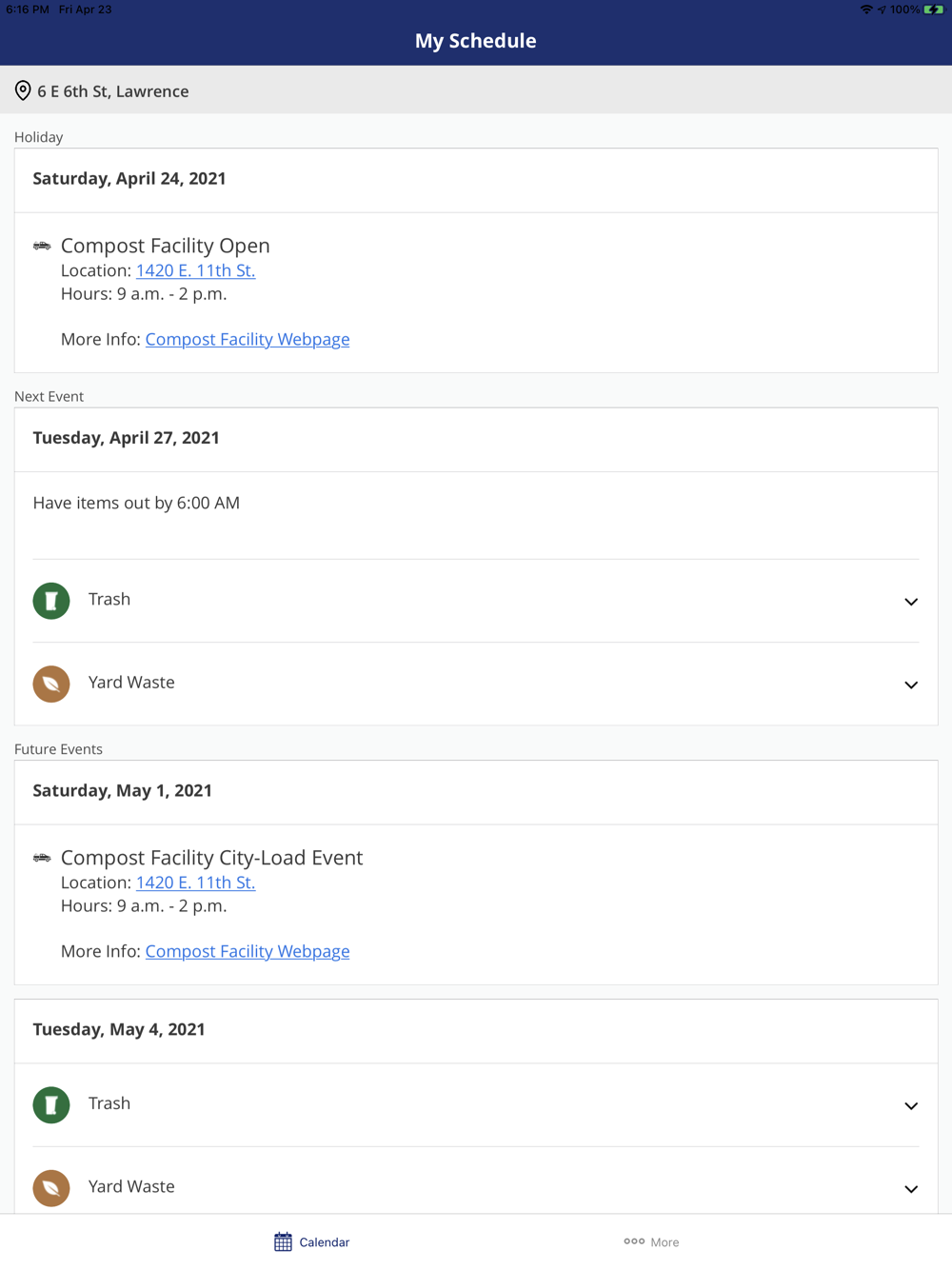This screenshot has height=1270, width=952.
Task: Tap truck icon beside Compost Facility Open
Action: tap(42, 246)
